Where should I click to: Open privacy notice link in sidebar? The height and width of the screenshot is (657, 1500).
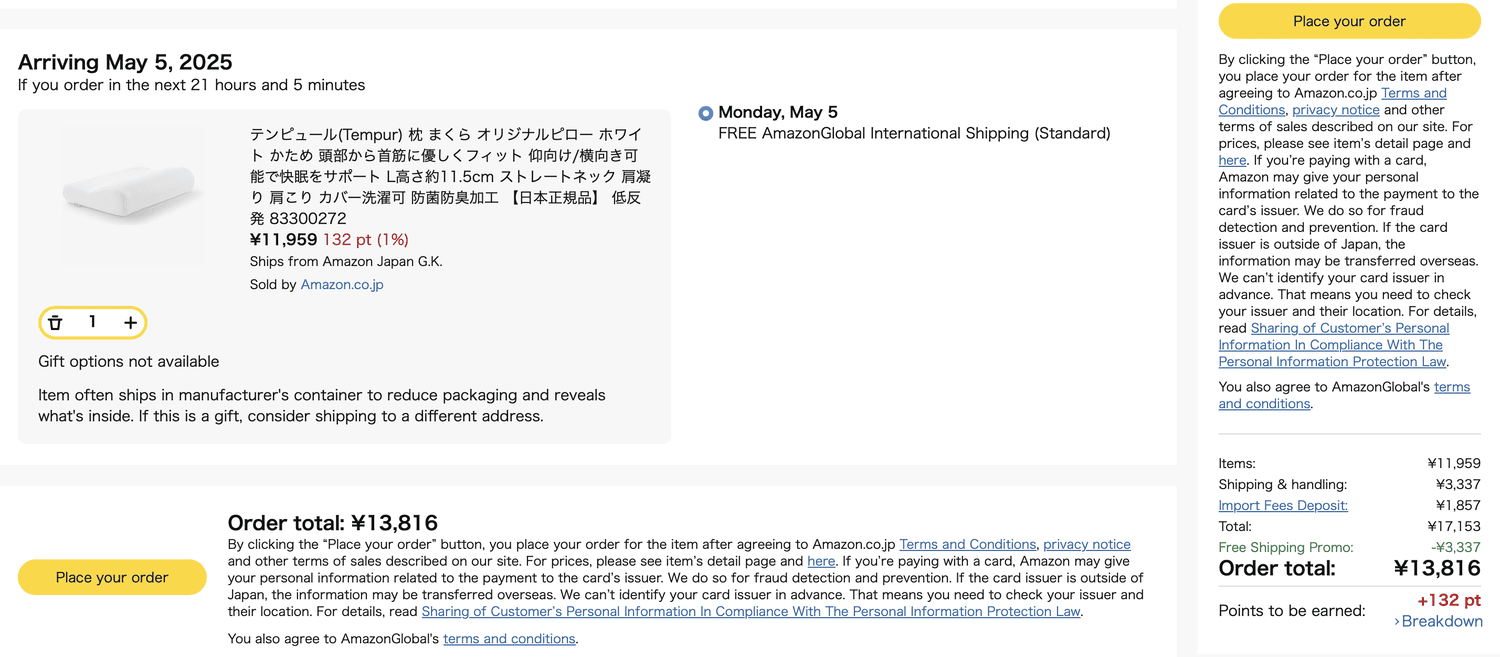click(1335, 110)
